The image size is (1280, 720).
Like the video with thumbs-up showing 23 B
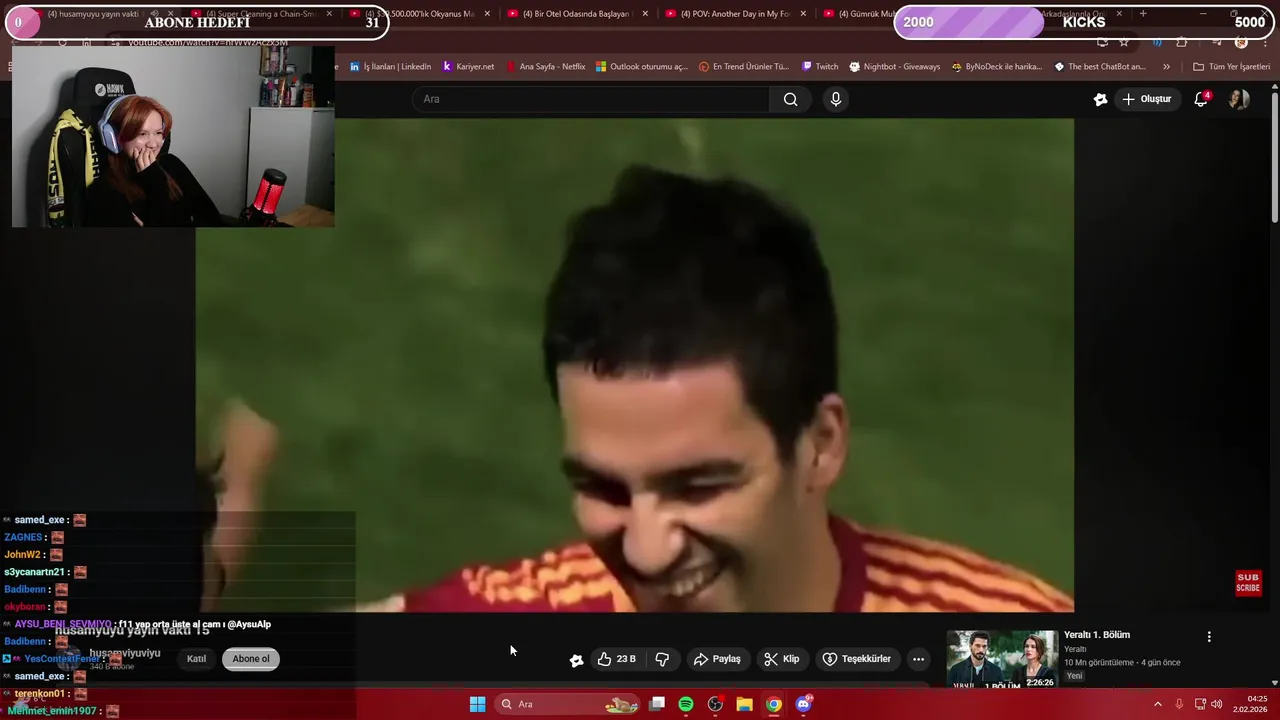(617, 659)
